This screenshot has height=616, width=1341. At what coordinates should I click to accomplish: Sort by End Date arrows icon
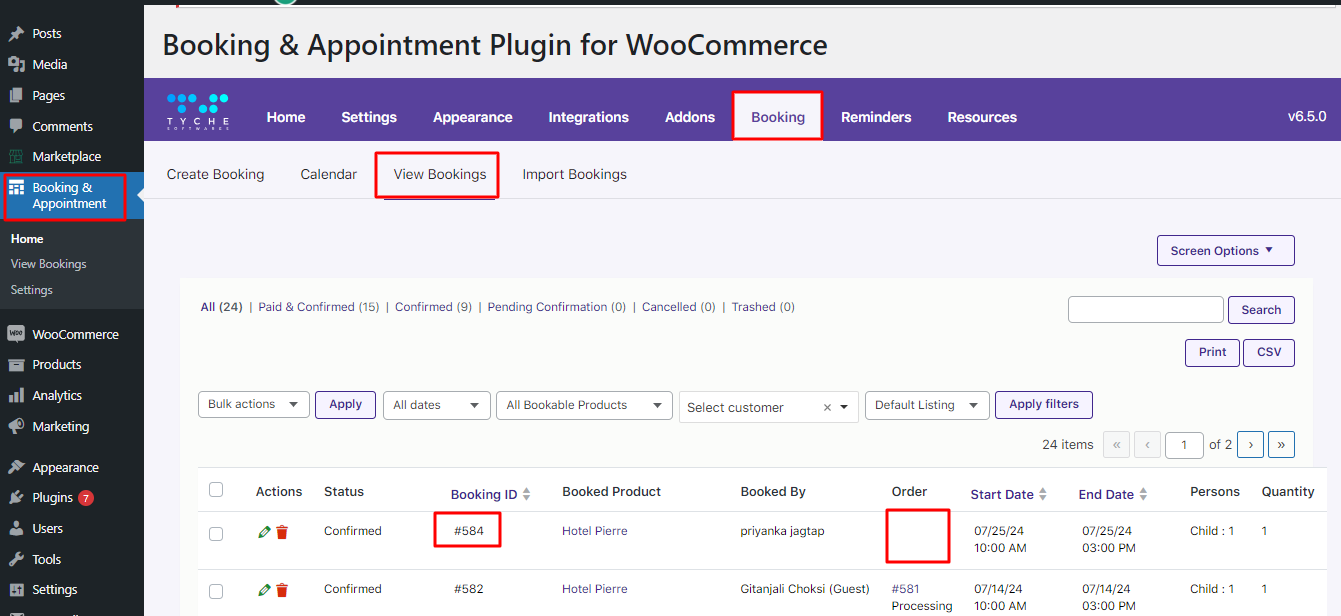click(x=1143, y=494)
